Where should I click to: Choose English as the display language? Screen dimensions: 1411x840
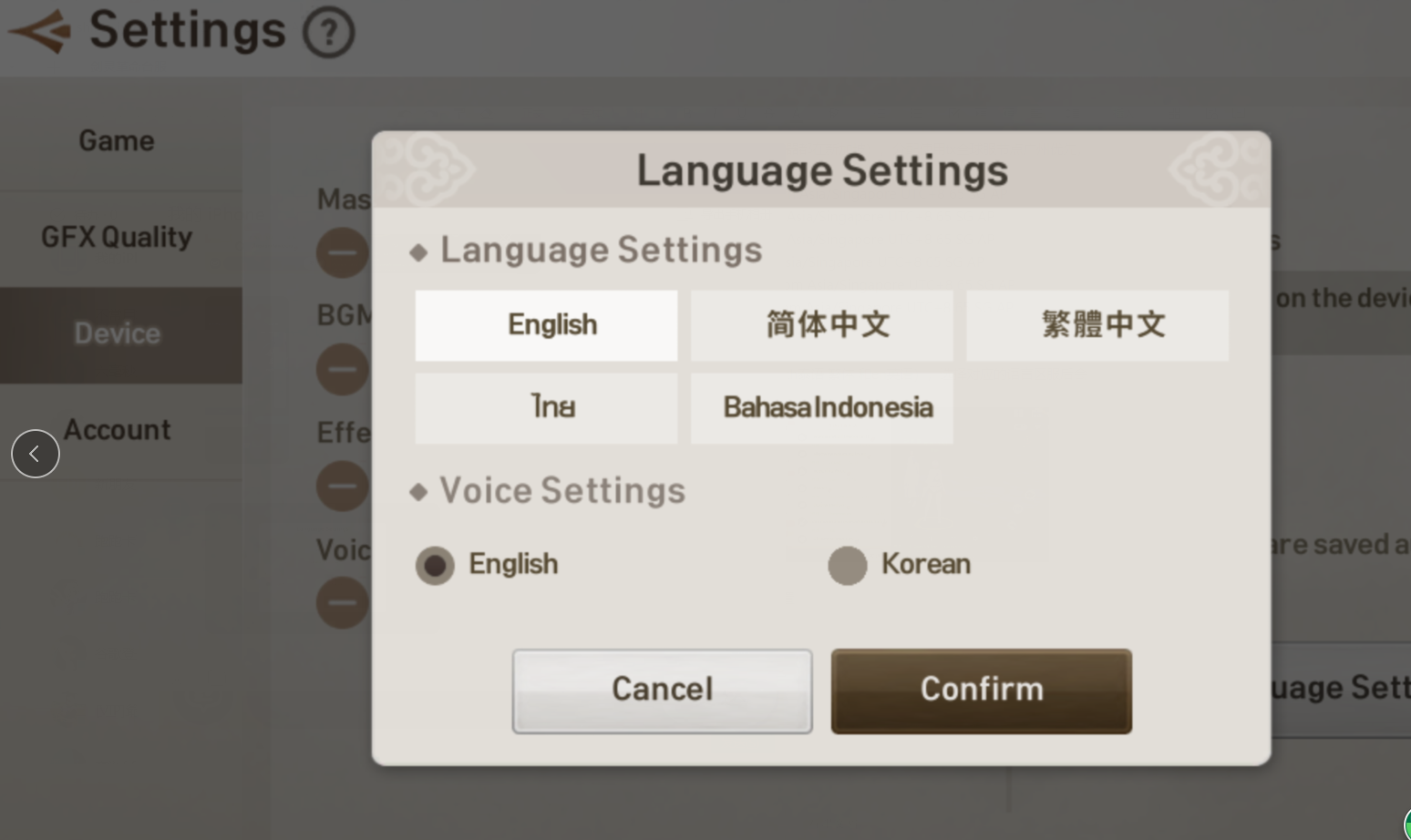click(546, 325)
